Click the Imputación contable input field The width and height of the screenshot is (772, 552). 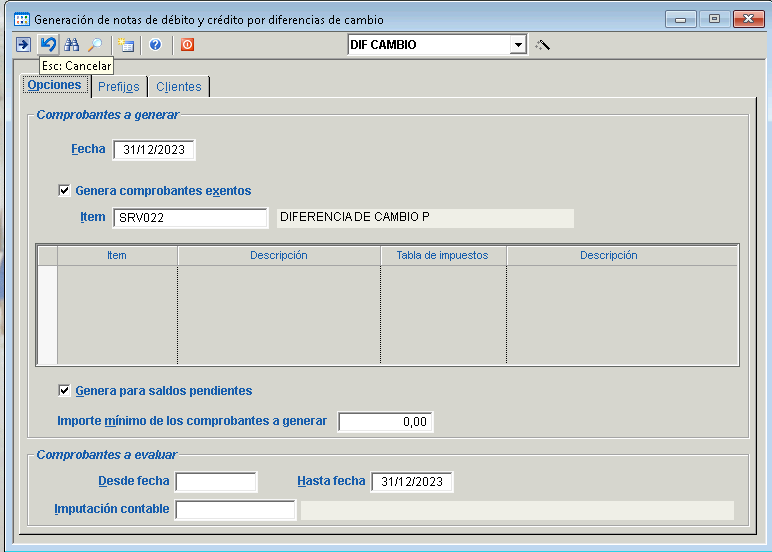tap(235, 510)
